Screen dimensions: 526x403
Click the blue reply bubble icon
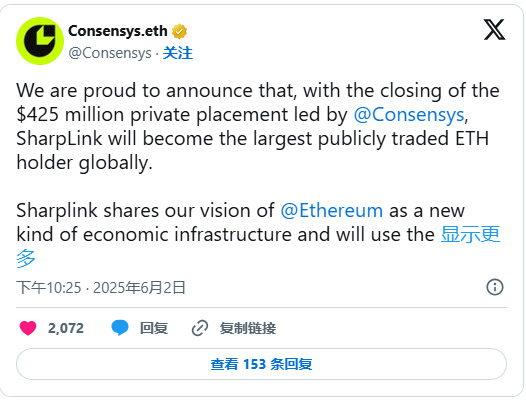click(120, 328)
